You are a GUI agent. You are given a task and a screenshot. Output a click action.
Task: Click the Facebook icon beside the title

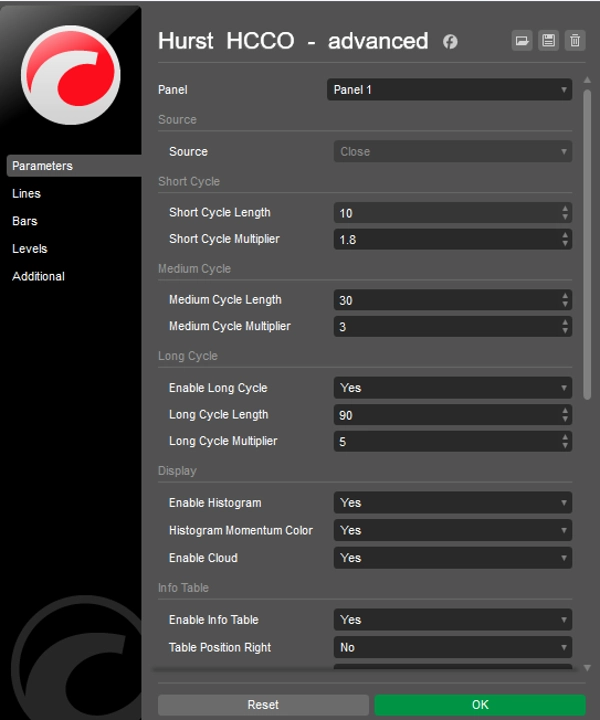click(x=450, y=42)
